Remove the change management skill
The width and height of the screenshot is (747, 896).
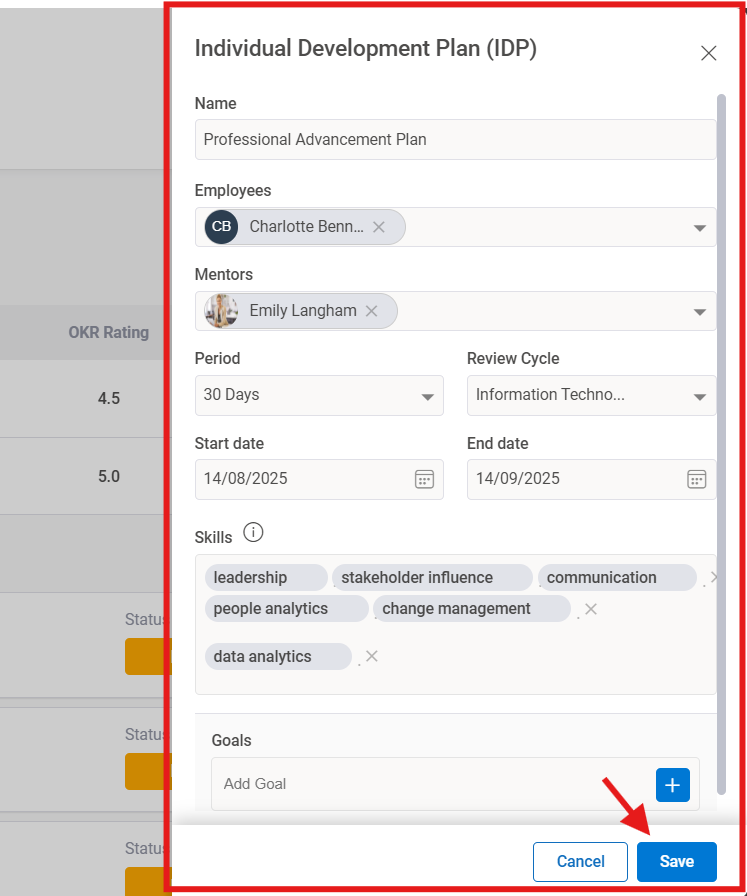point(591,609)
